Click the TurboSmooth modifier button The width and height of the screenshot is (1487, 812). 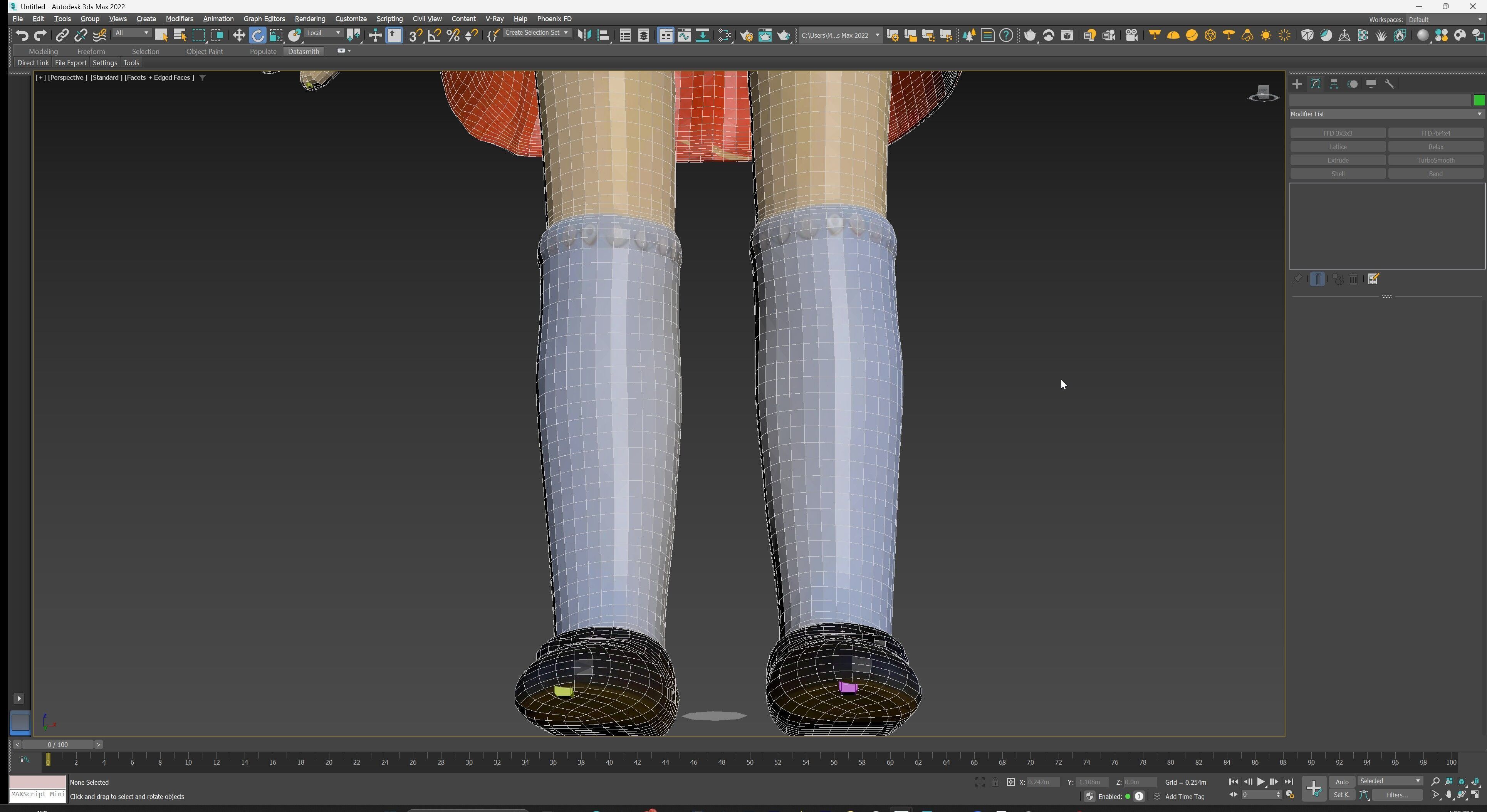pyautogui.click(x=1435, y=161)
